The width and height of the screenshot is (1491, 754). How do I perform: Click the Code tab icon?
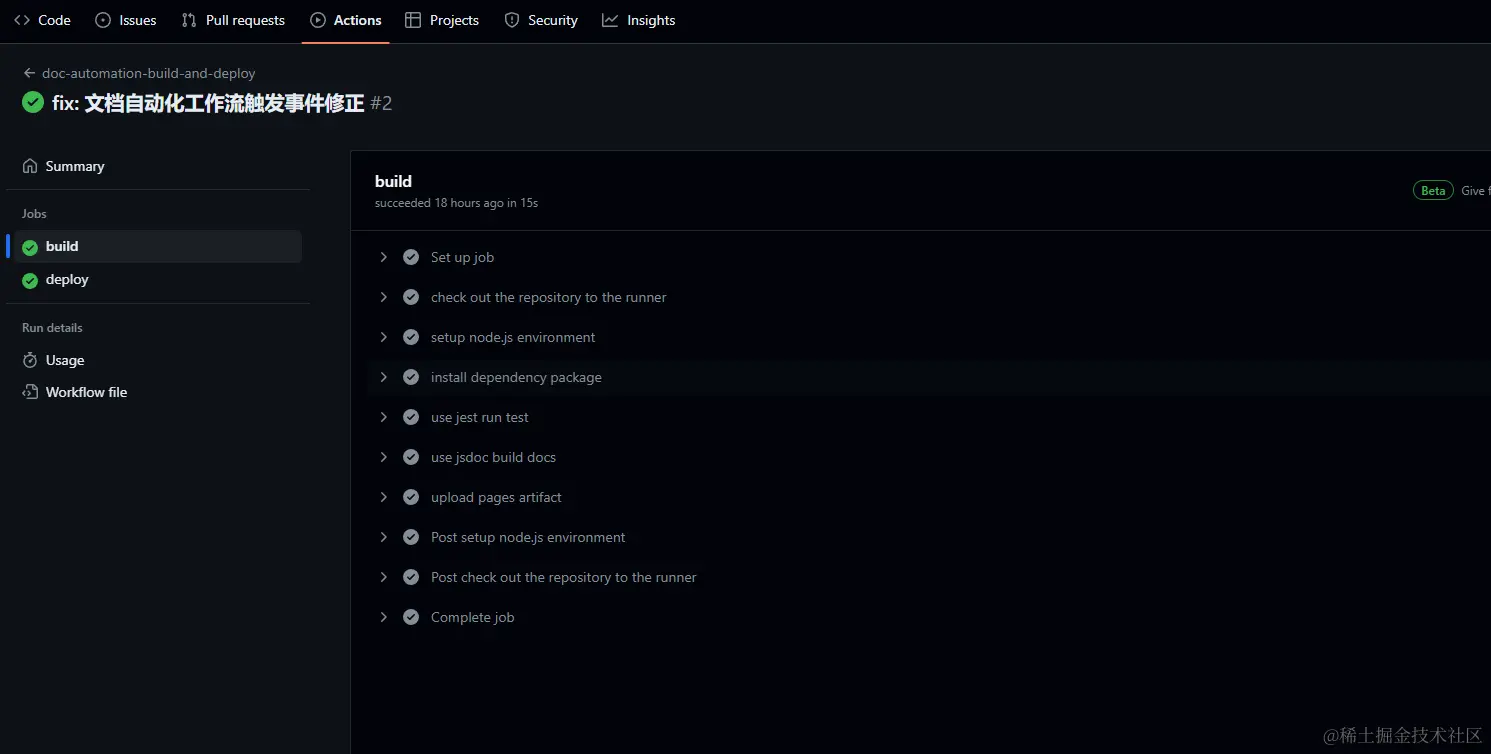coord(22,20)
